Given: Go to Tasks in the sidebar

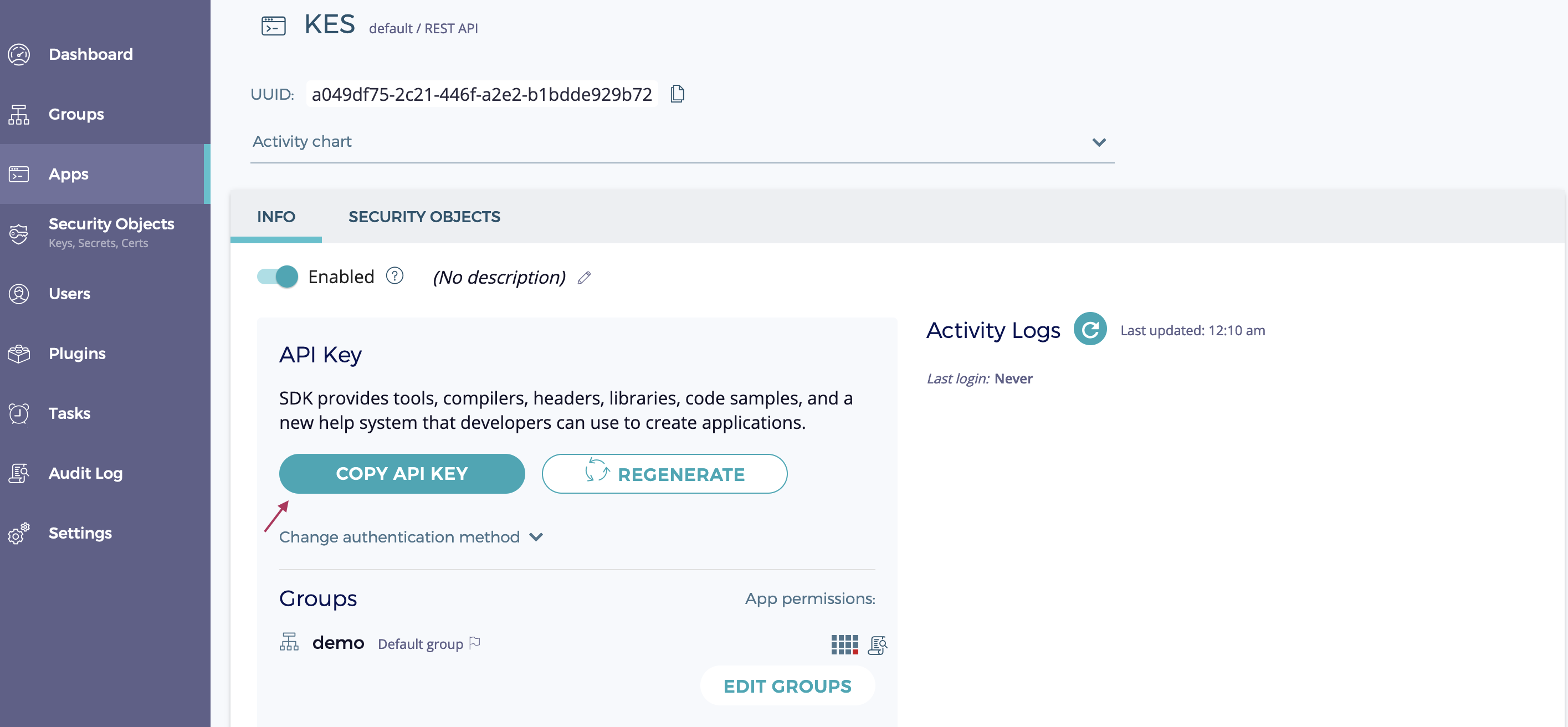Looking at the screenshot, I should click(69, 413).
